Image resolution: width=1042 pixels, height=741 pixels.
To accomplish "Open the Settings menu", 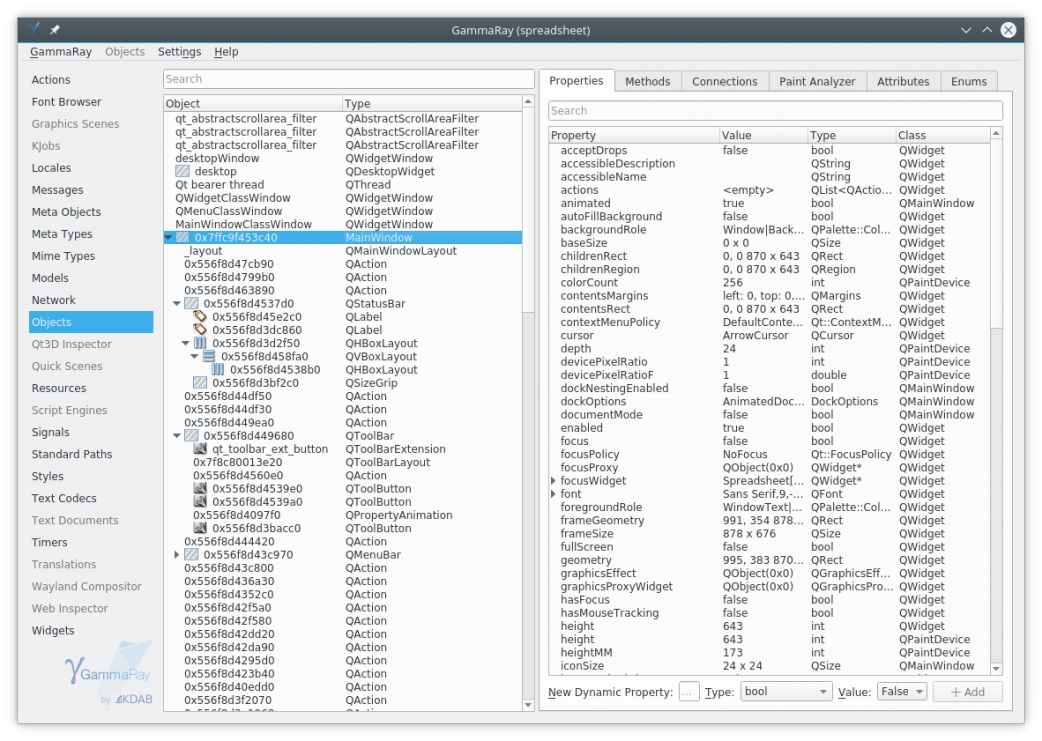I will pos(179,52).
